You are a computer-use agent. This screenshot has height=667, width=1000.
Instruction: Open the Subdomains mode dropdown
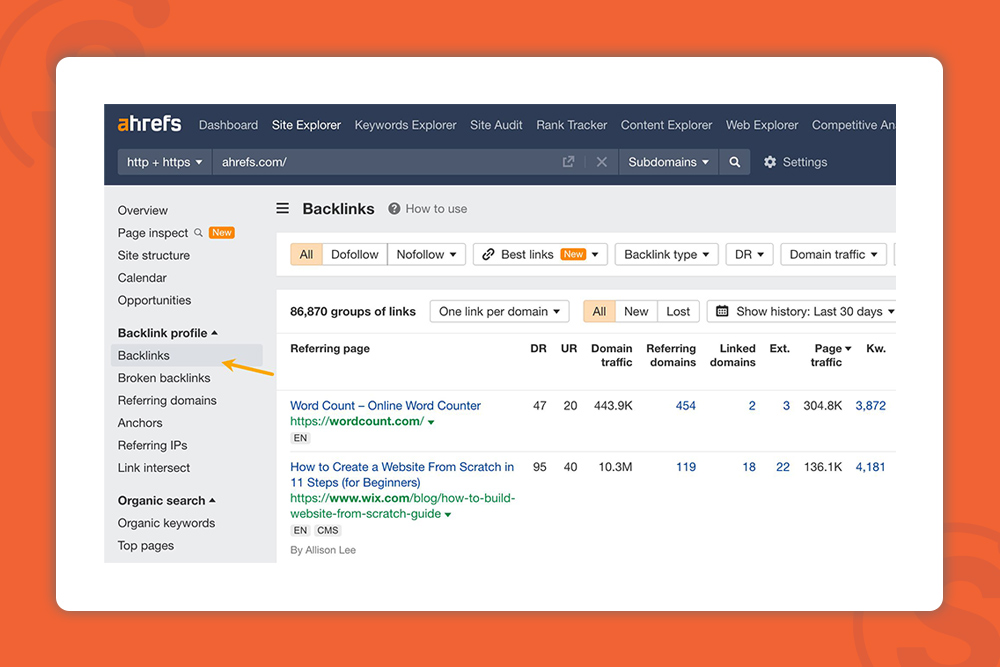tap(668, 162)
